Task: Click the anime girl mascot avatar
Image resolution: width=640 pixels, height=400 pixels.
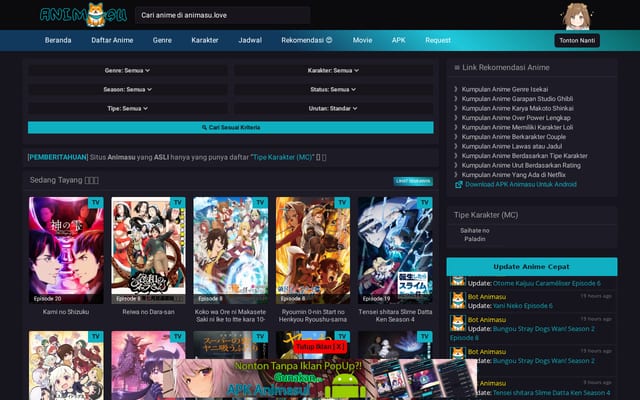Action: pyautogui.click(x=576, y=16)
